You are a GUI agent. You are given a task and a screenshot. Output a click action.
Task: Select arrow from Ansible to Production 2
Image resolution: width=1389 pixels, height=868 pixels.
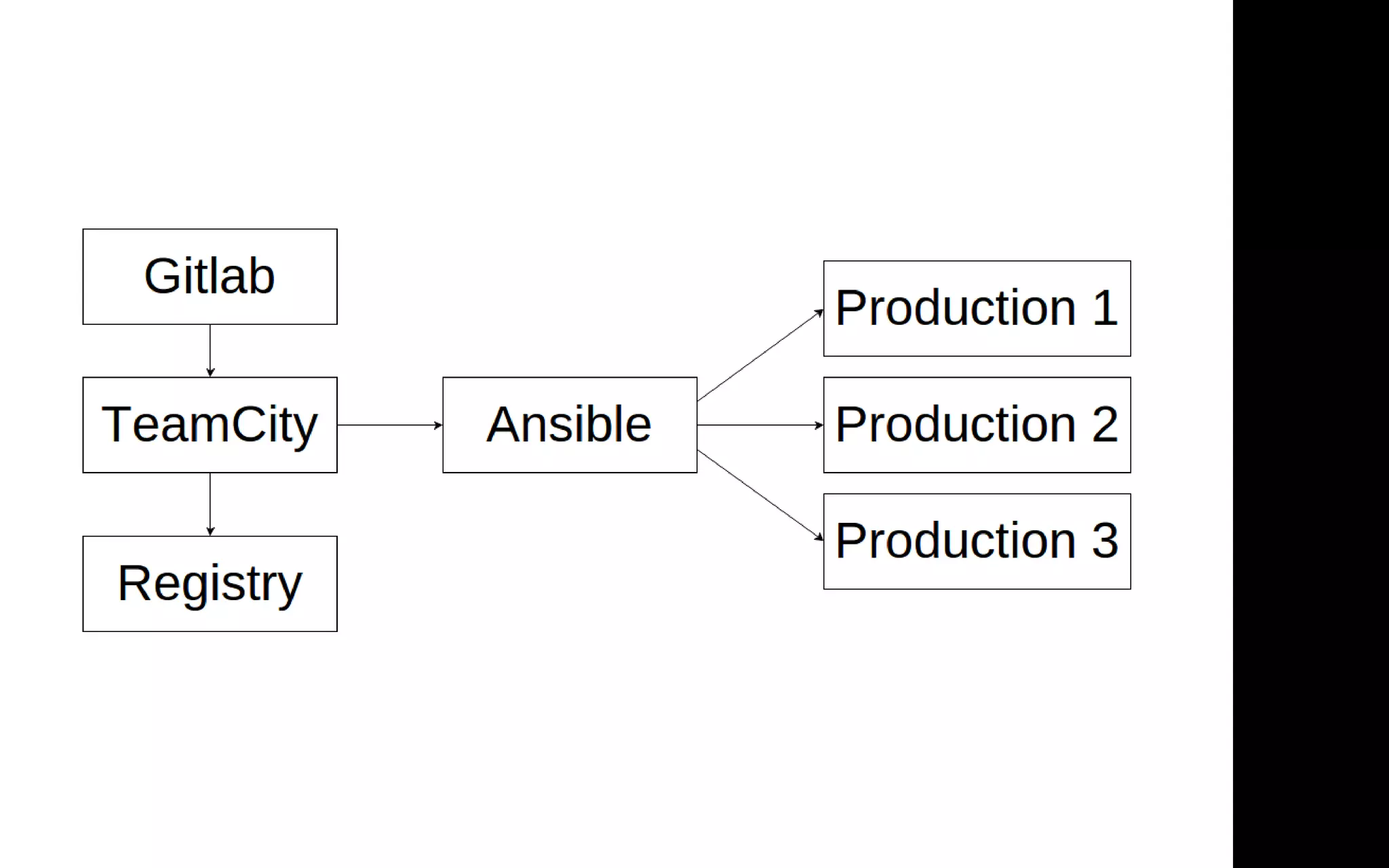760,425
